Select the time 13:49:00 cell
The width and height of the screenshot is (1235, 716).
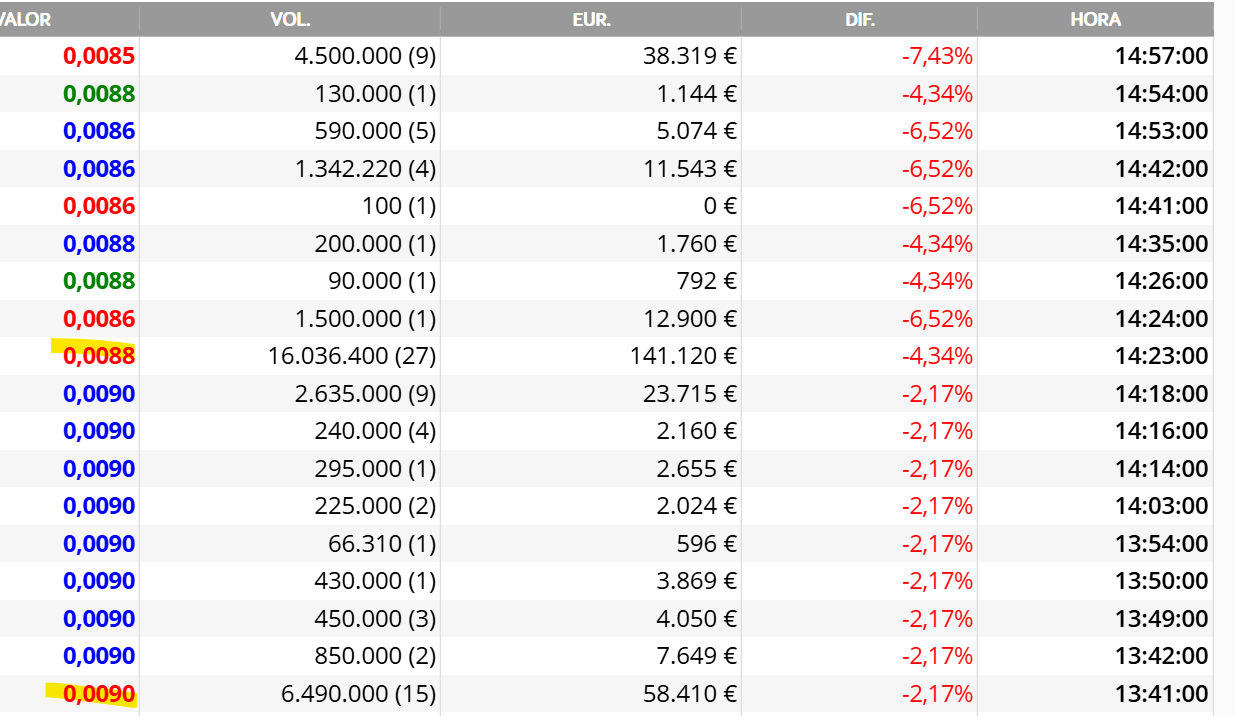pyautogui.click(x=1161, y=619)
